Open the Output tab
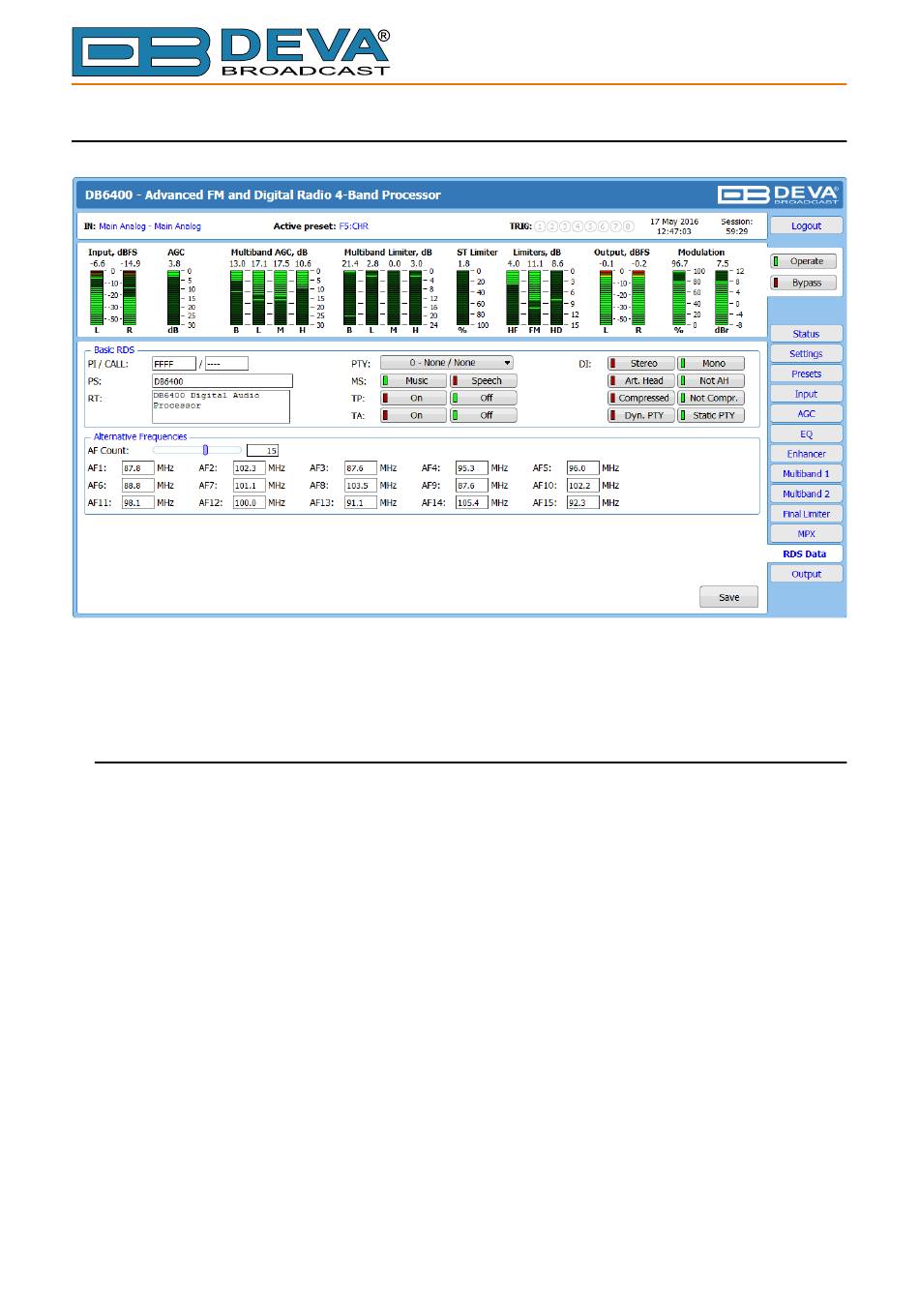The width and height of the screenshot is (919, 1316). [x=806, y=574]
